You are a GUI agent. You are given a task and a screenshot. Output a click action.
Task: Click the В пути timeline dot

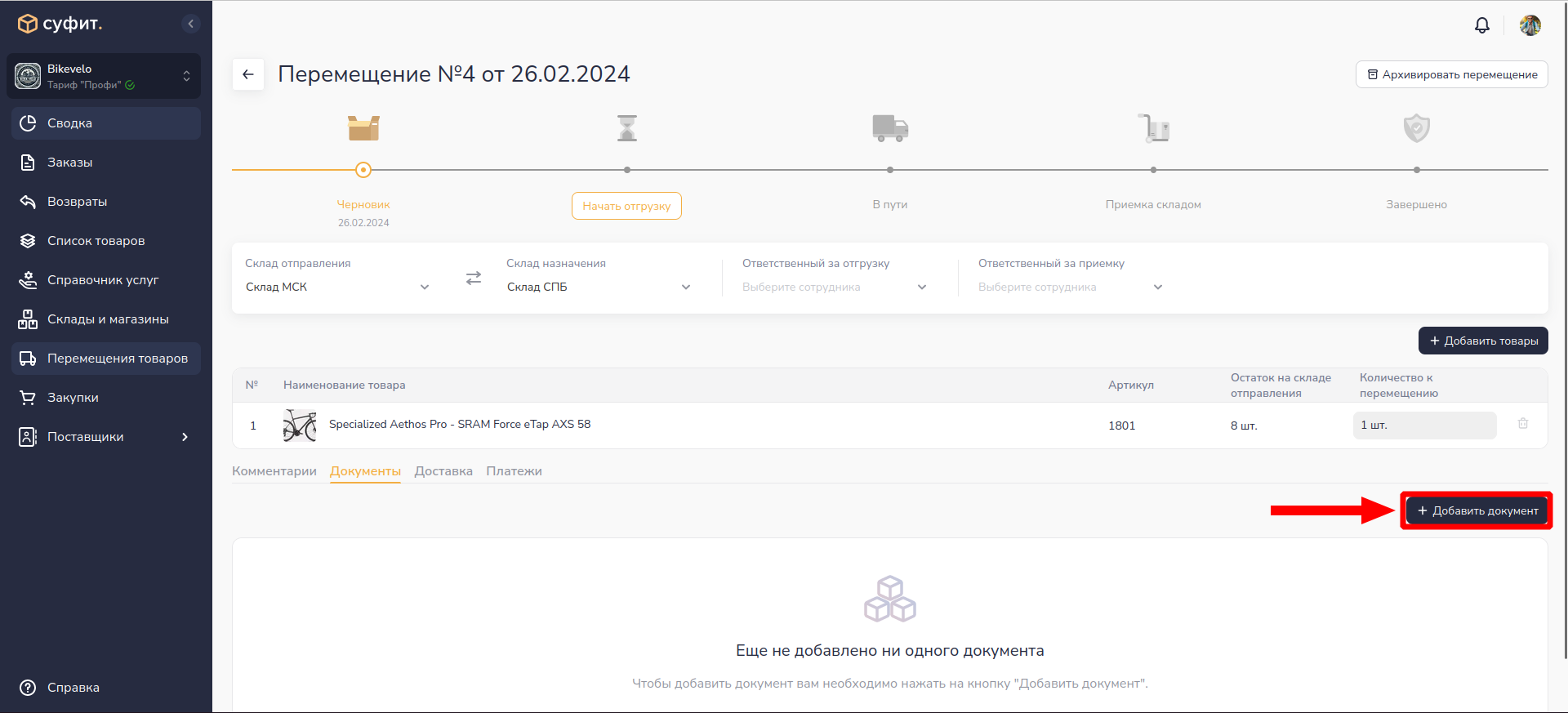click(x=890, y=170)
